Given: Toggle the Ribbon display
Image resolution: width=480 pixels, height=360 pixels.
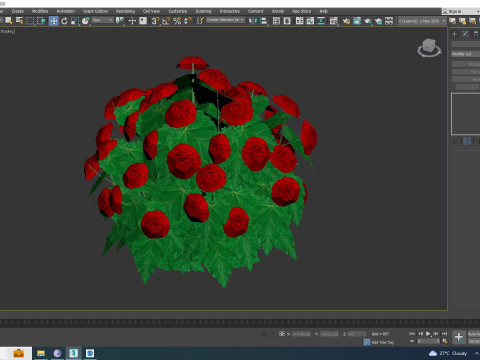Looking at the screenshot, I should pos(299,21).
